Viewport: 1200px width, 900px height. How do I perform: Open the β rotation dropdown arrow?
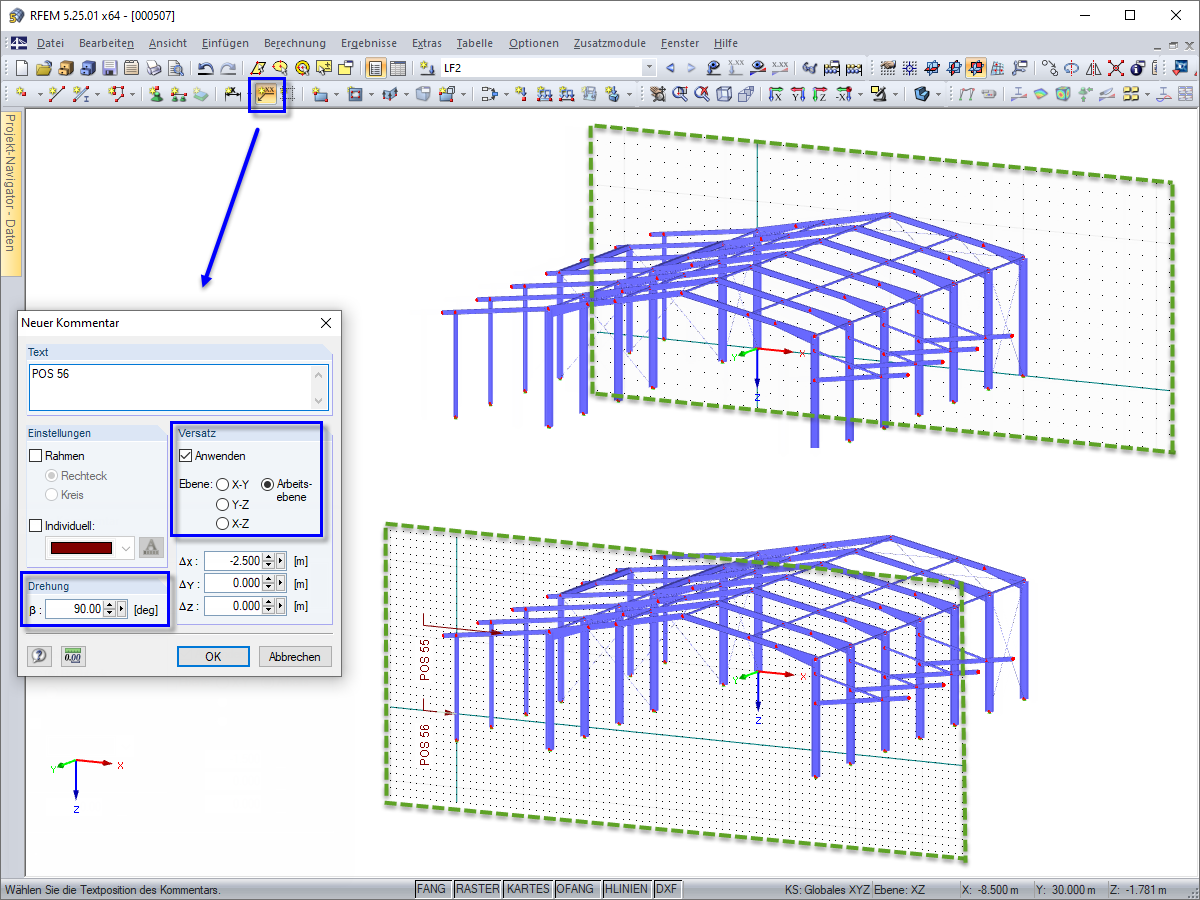121,609
